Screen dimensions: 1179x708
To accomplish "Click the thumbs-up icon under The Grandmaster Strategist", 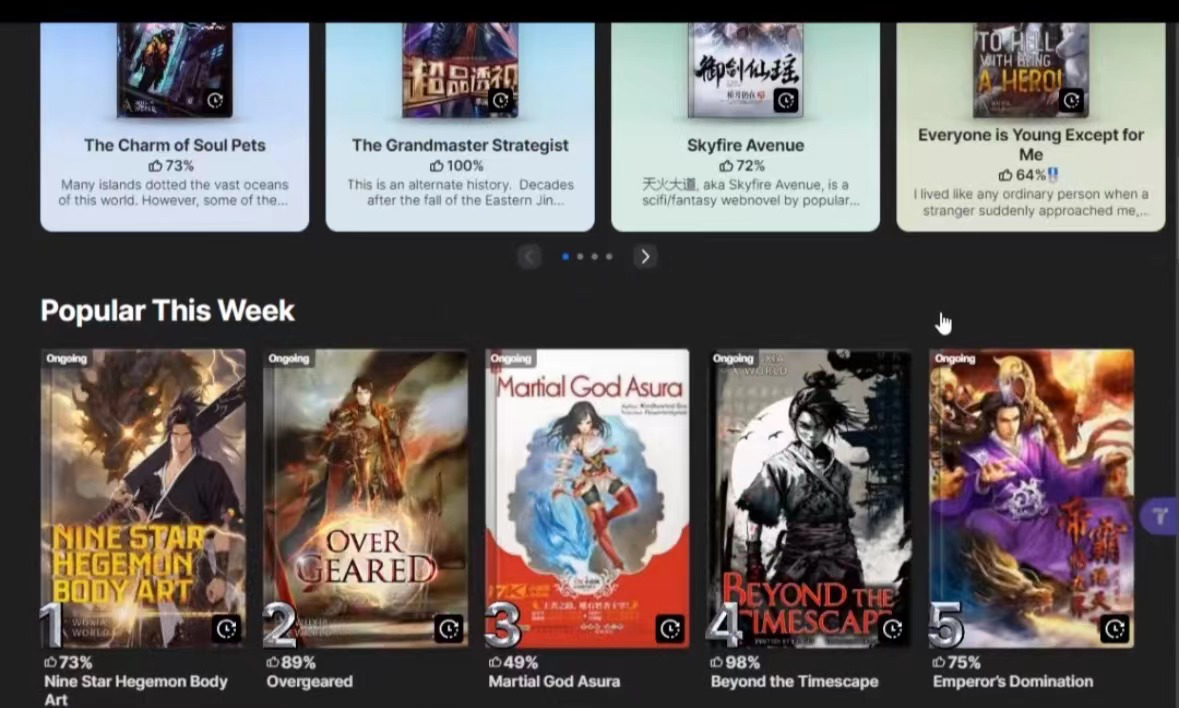I will click(x=436, y=165).
